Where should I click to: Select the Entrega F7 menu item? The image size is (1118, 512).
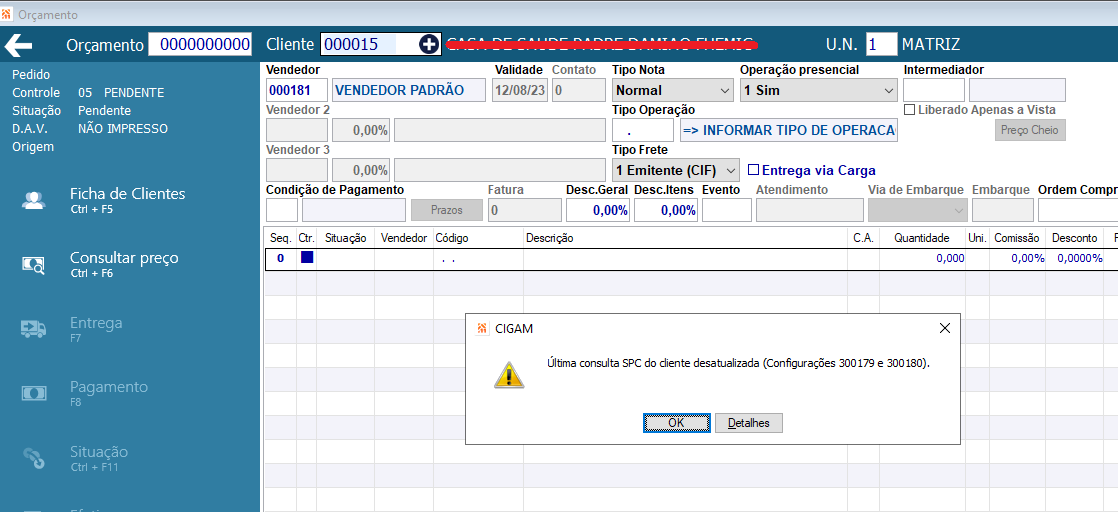click(x=96, y=329)
